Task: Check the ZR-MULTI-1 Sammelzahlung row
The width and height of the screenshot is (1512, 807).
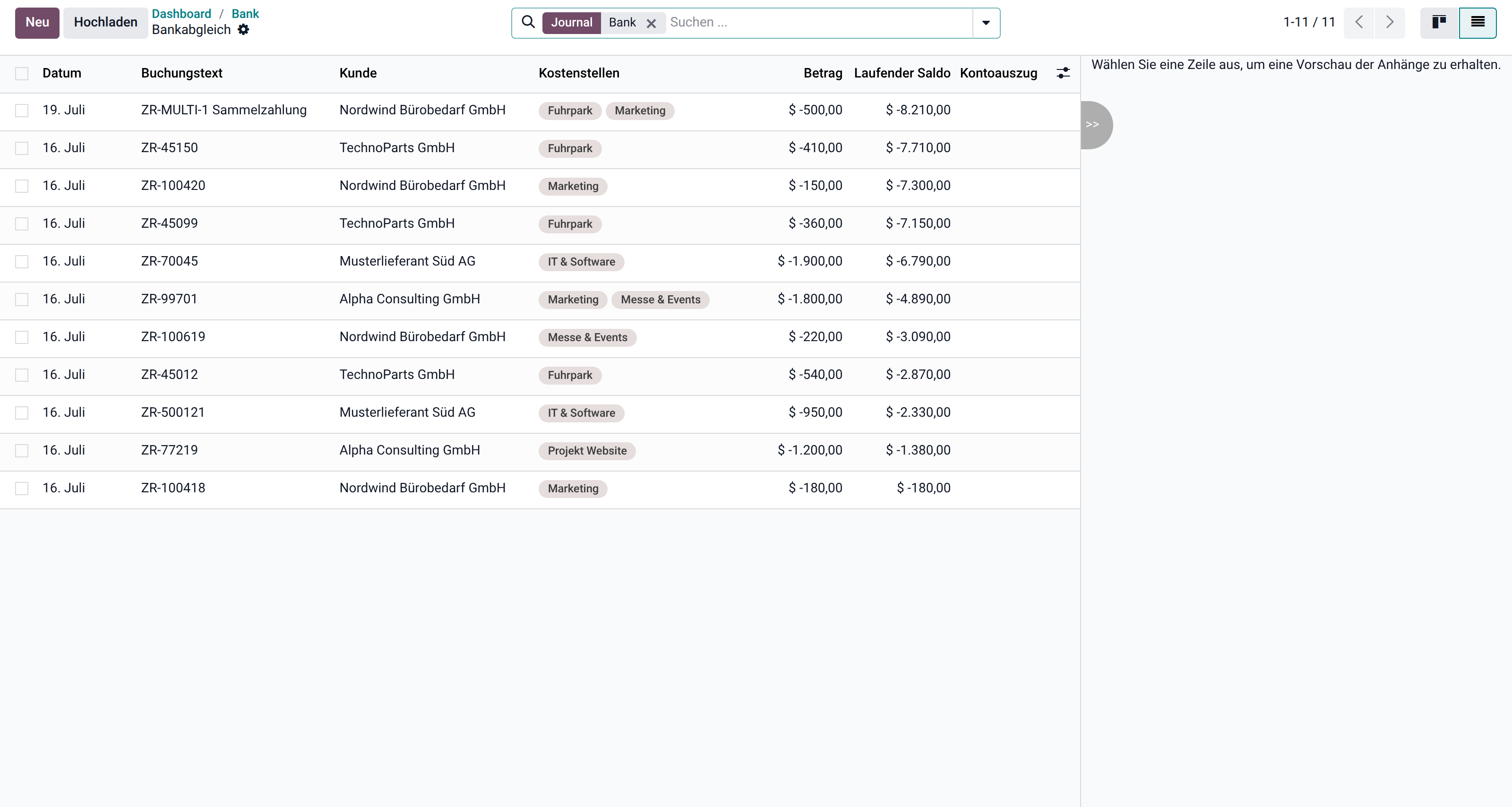Action: click(x=22, y=111)
